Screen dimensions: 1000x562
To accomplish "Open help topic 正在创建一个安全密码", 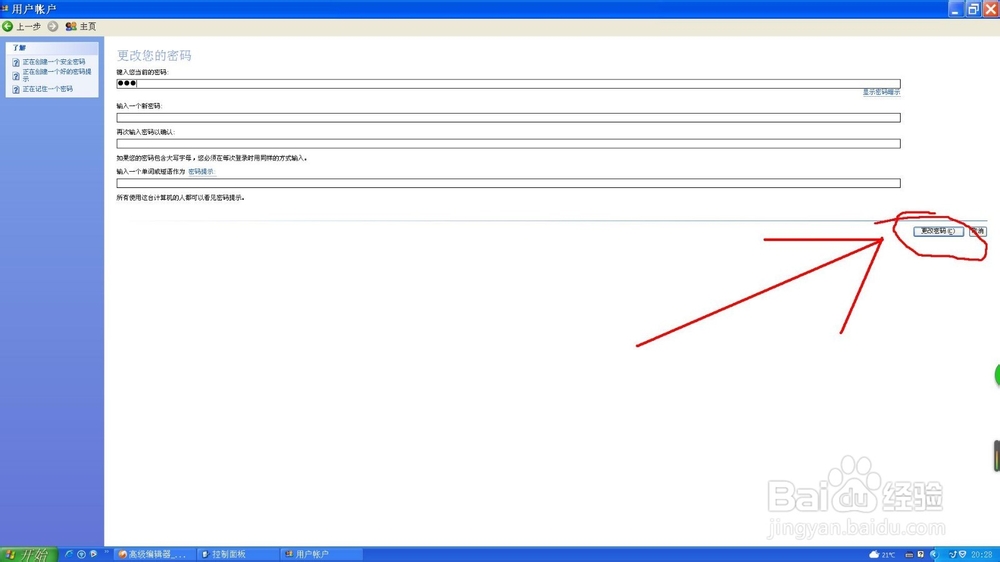I will click(54, 62).
